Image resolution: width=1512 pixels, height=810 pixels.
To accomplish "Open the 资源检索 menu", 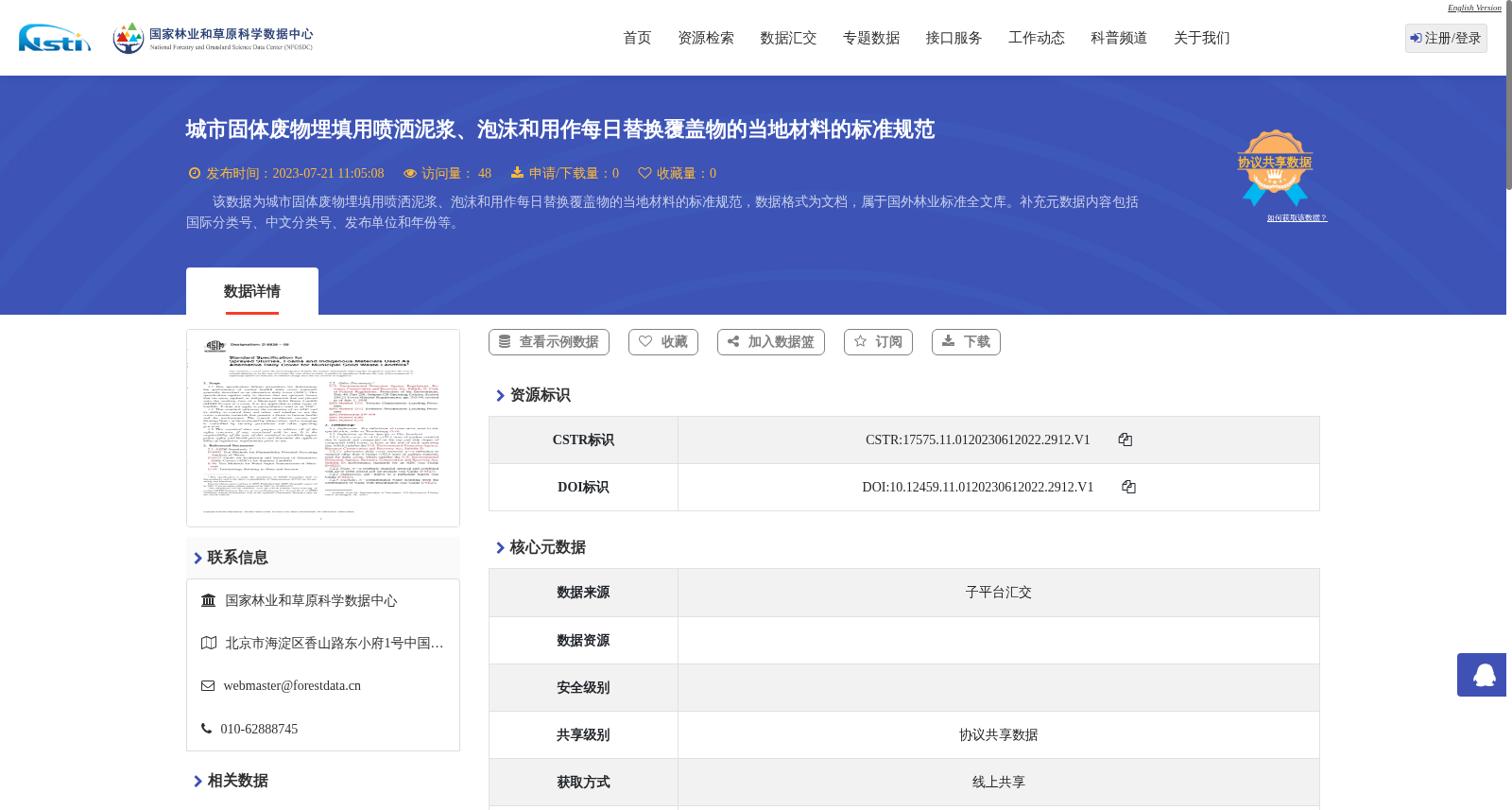I will [706, 38].
